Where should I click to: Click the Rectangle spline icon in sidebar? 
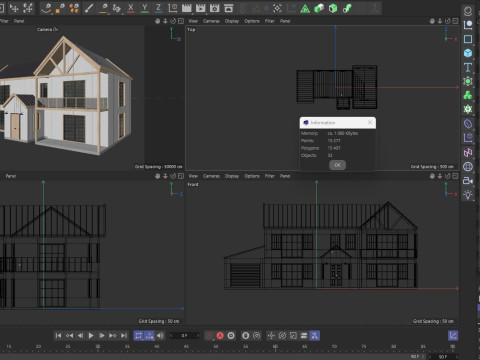[468, 39]
